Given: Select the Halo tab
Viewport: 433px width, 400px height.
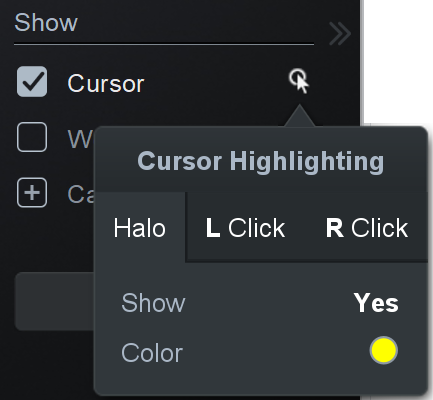Looking at the screenshot, I should point(140,227).
